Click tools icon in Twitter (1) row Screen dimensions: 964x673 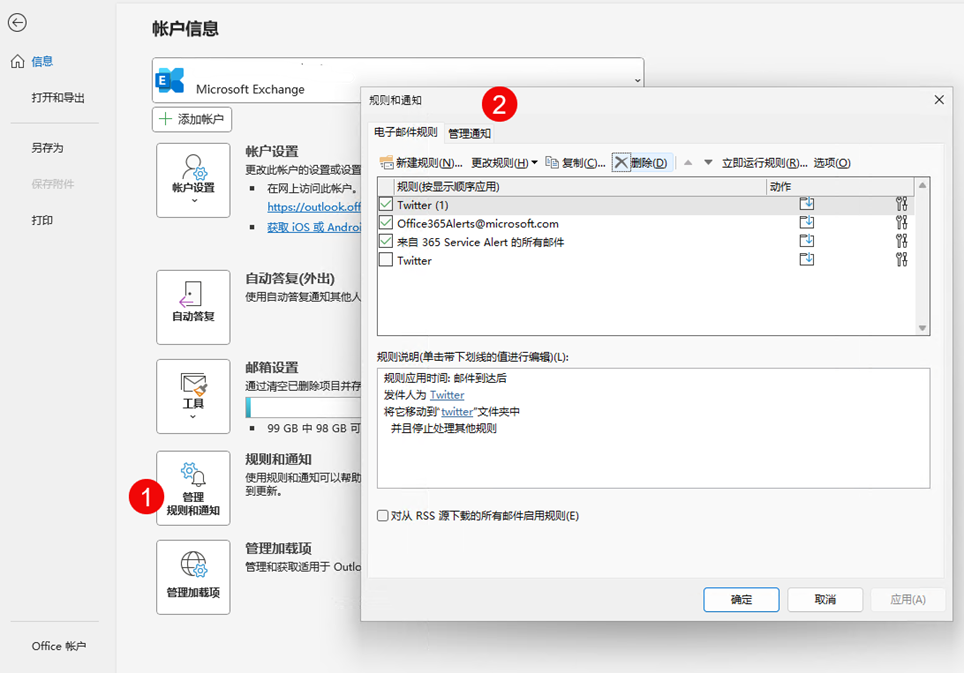click(901, 204)
